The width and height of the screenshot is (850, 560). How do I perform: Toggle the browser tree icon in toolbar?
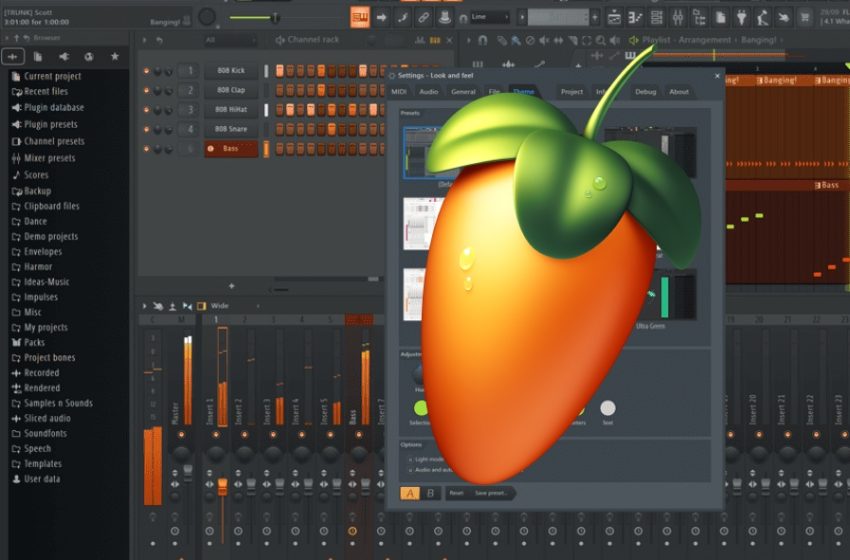point(699,17)
